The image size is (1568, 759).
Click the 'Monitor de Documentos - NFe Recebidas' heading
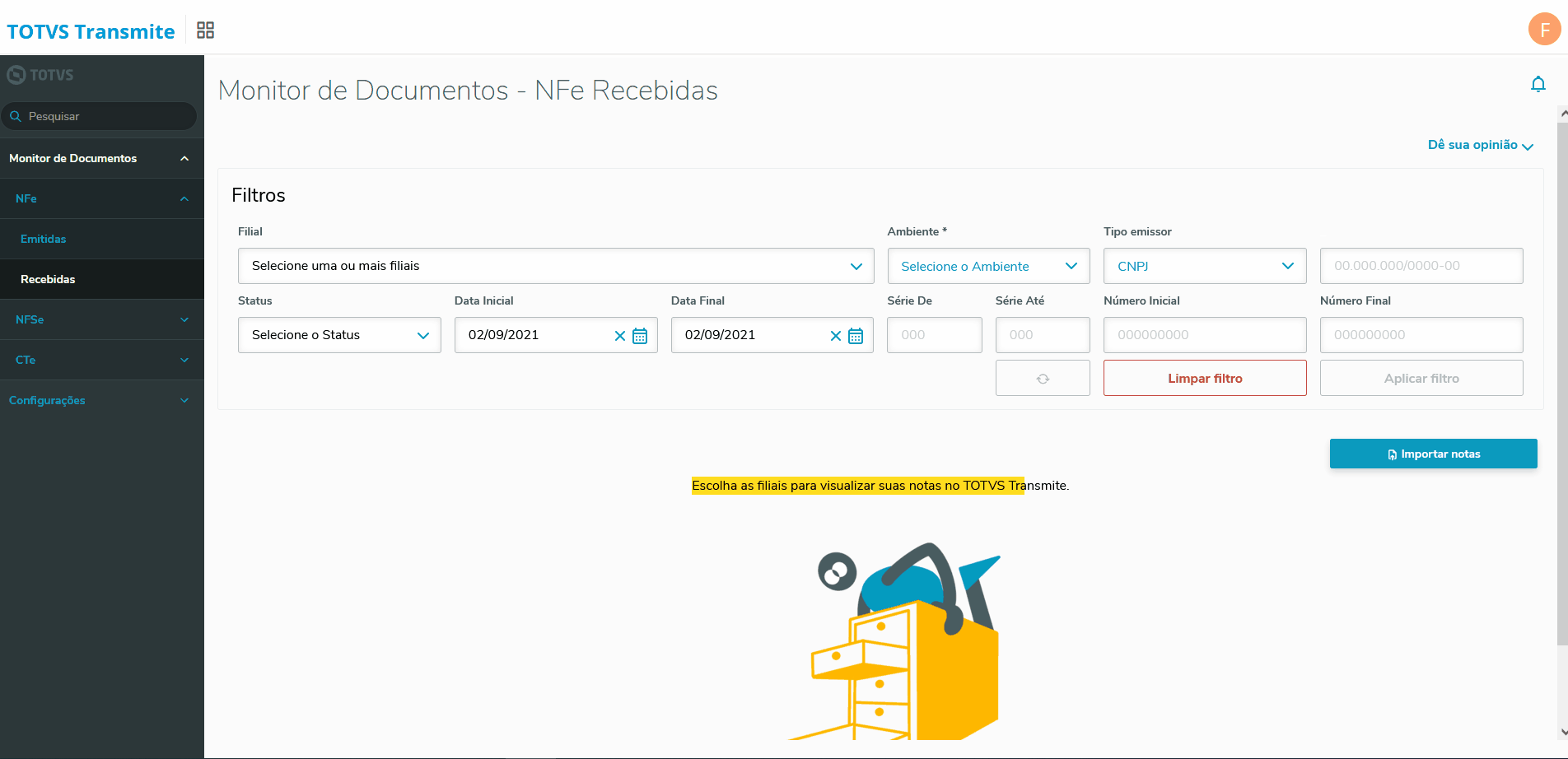pos(468,91)
